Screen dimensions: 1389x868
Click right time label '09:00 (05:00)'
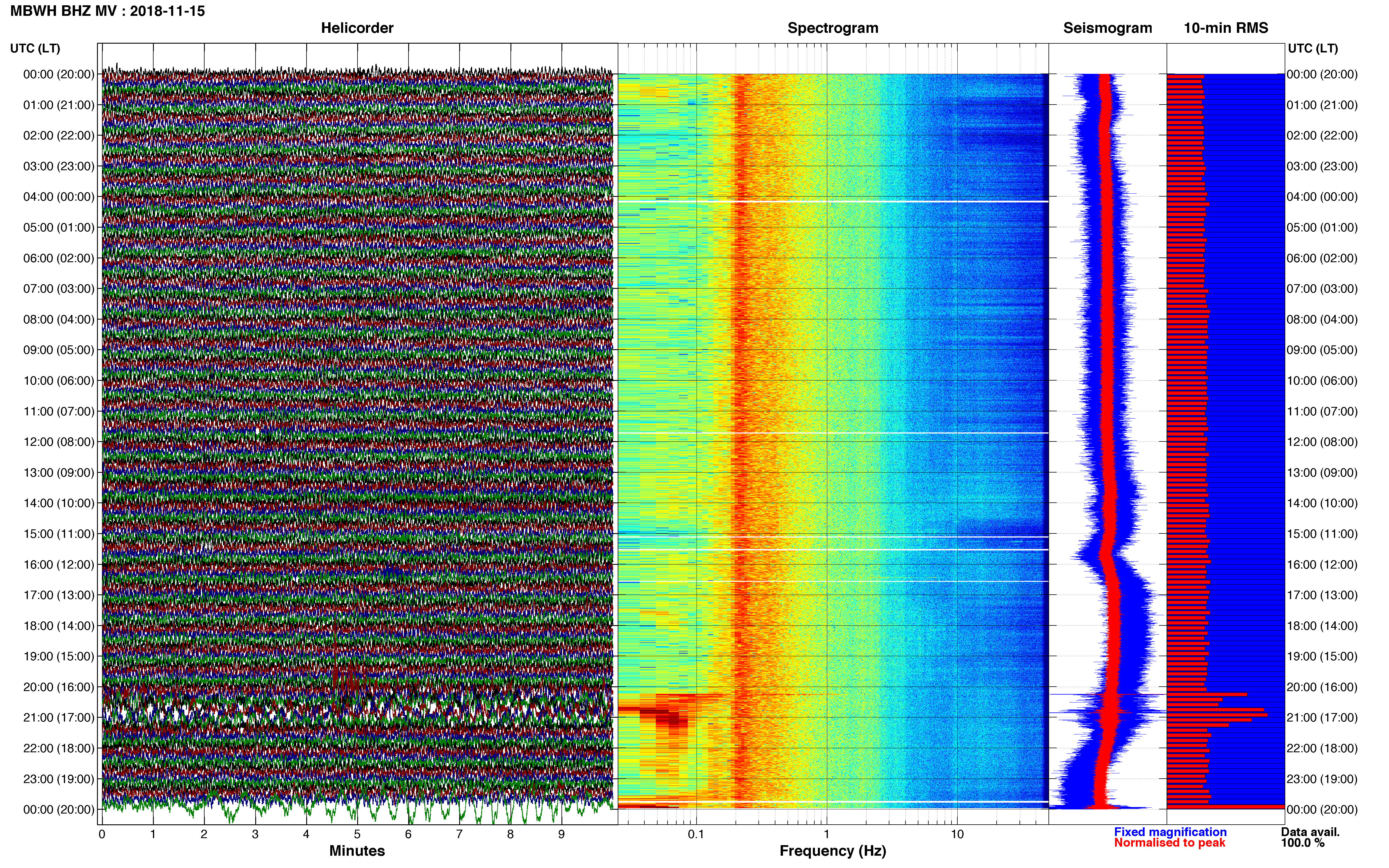coord(1322,350)
